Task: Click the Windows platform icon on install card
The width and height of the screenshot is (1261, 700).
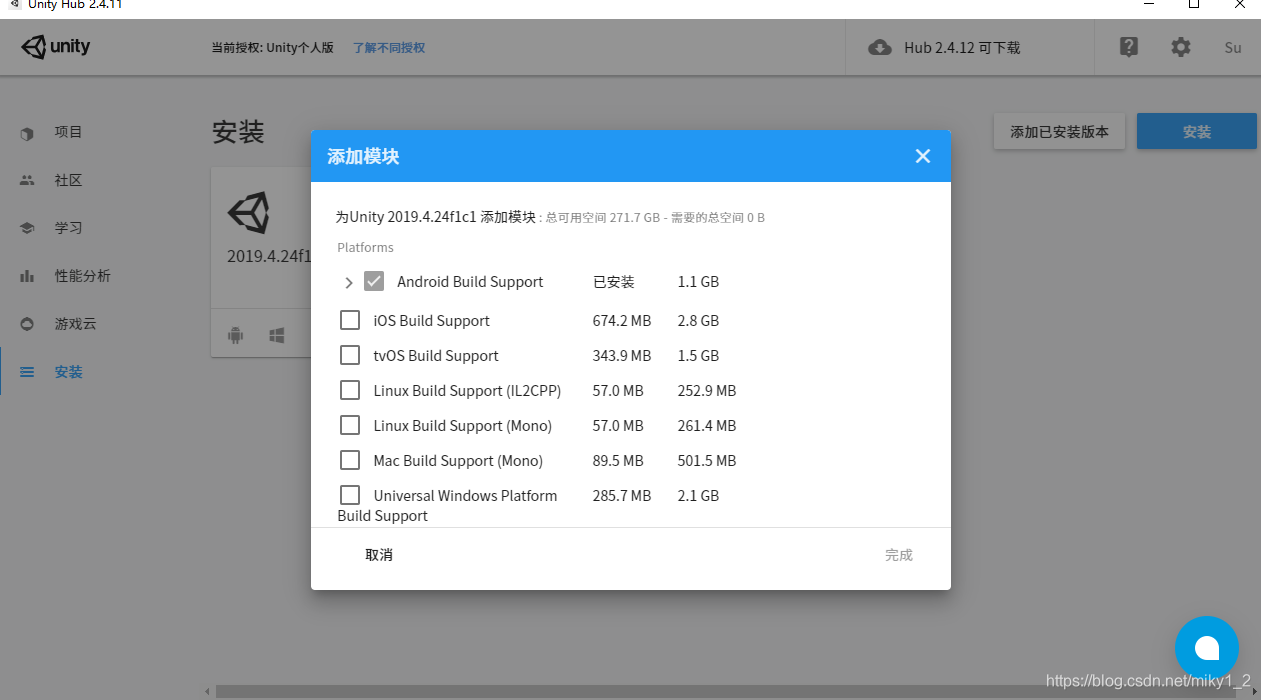Action: point(277,335)
